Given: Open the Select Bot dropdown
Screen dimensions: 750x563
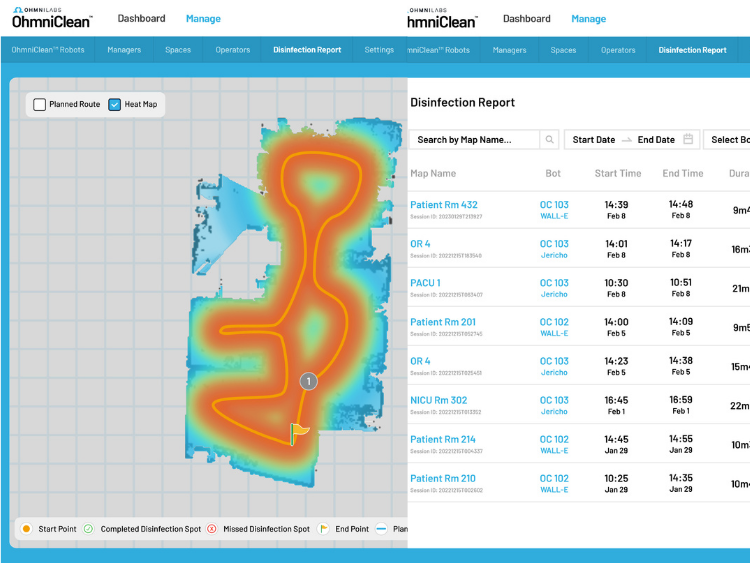Looking at the screenshot, I should coord(728,140).
